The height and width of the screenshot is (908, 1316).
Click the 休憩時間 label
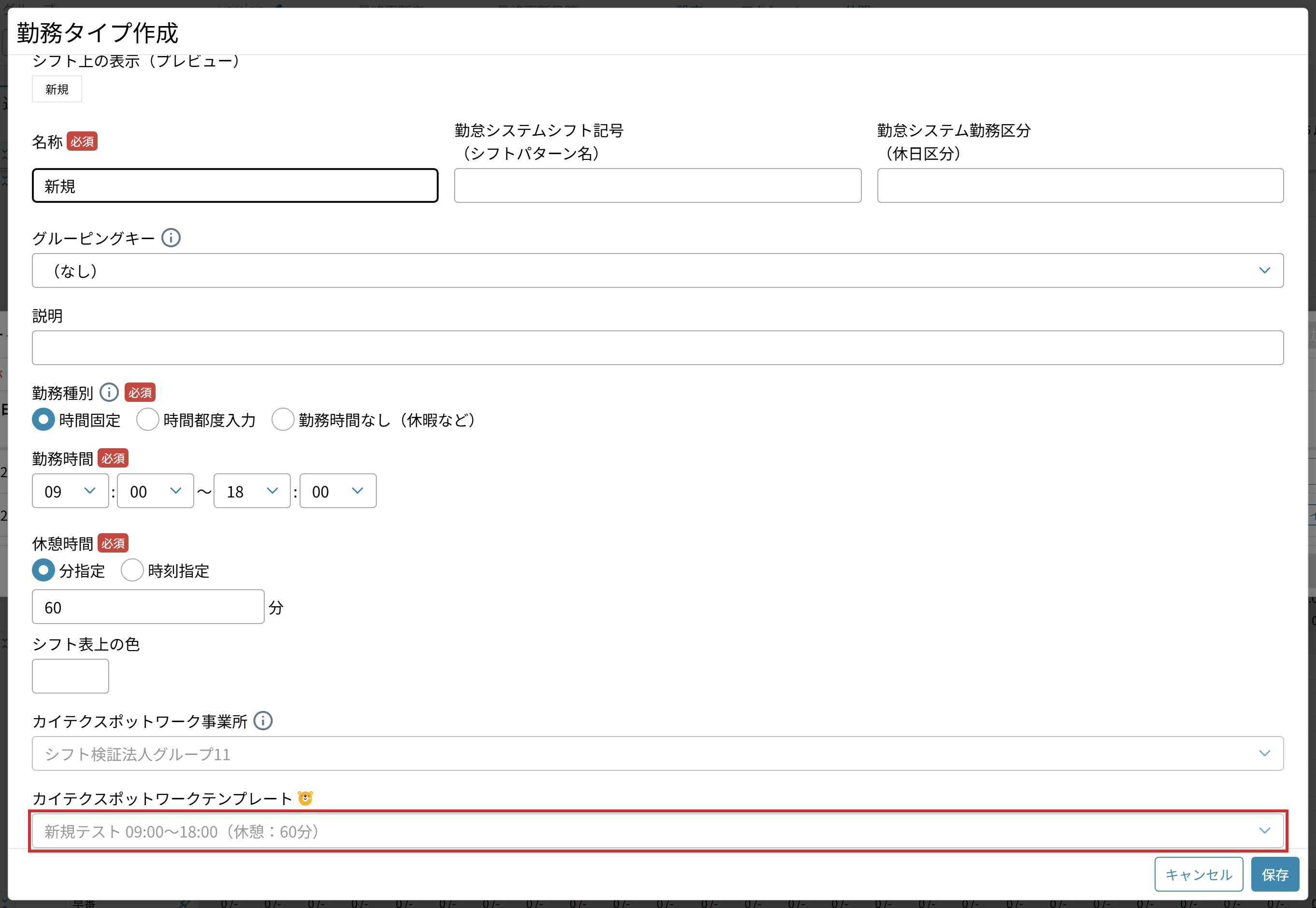pyautogui.click(x=63, y=543)
